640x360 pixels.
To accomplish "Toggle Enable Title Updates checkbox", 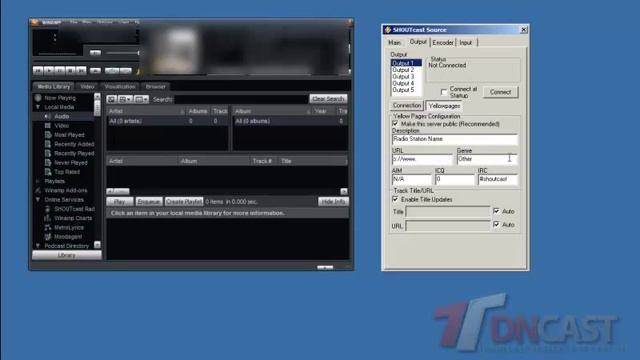I will pyautogui.click(x=395, y=199).
